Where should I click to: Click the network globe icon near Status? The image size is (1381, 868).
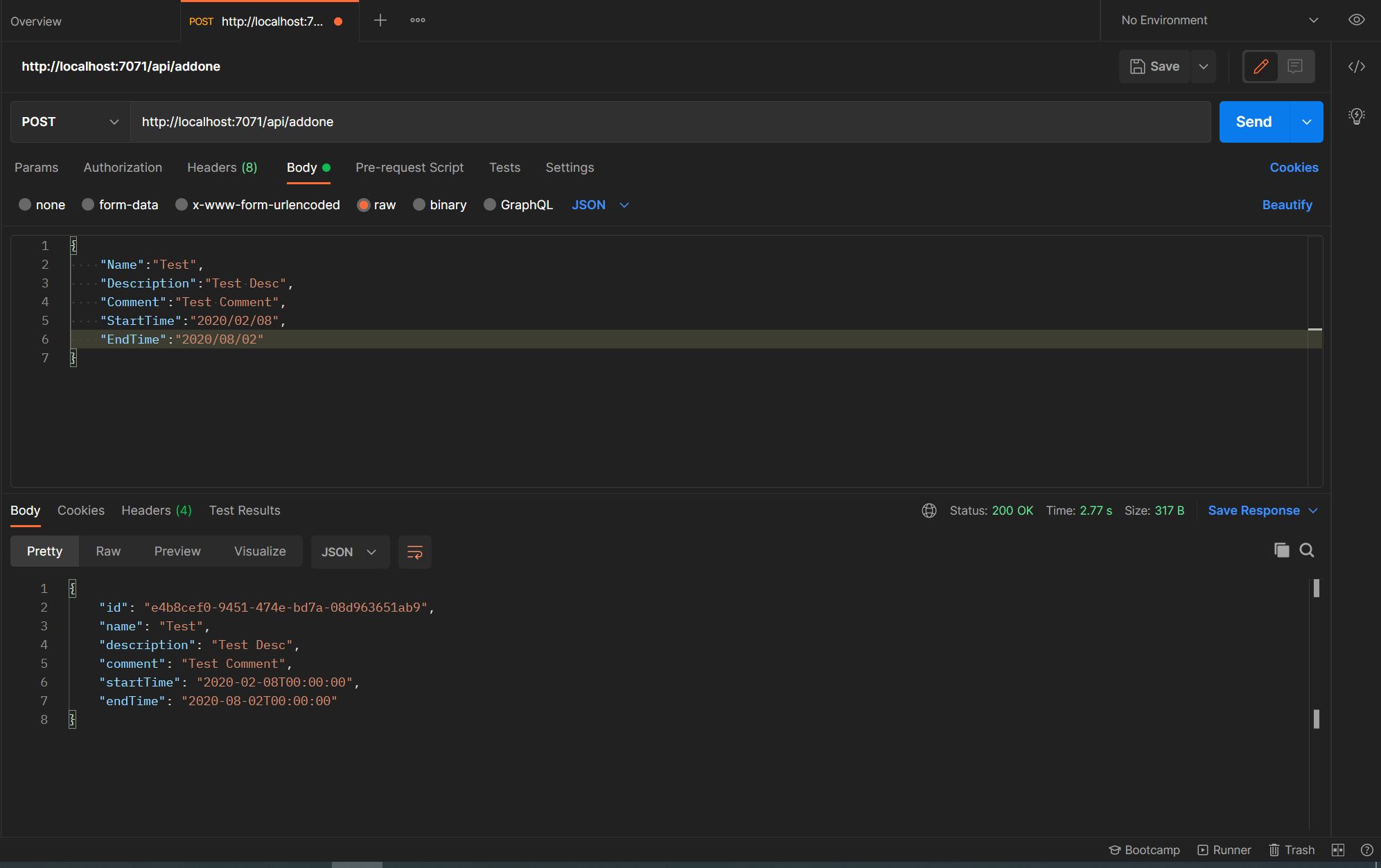[929, 511]
